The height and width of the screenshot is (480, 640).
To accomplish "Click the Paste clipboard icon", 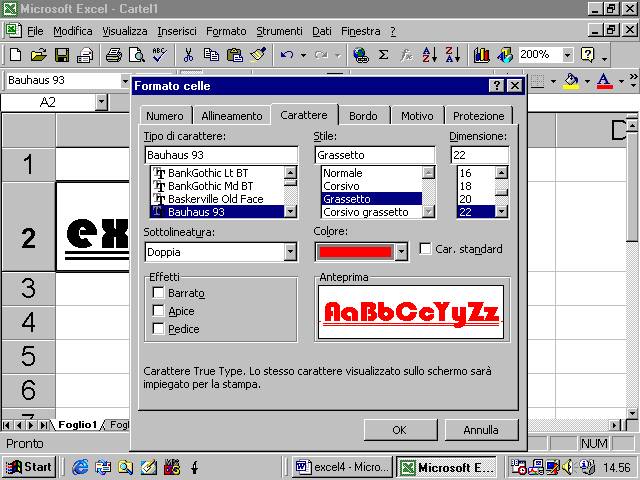I will coord(235,55).
